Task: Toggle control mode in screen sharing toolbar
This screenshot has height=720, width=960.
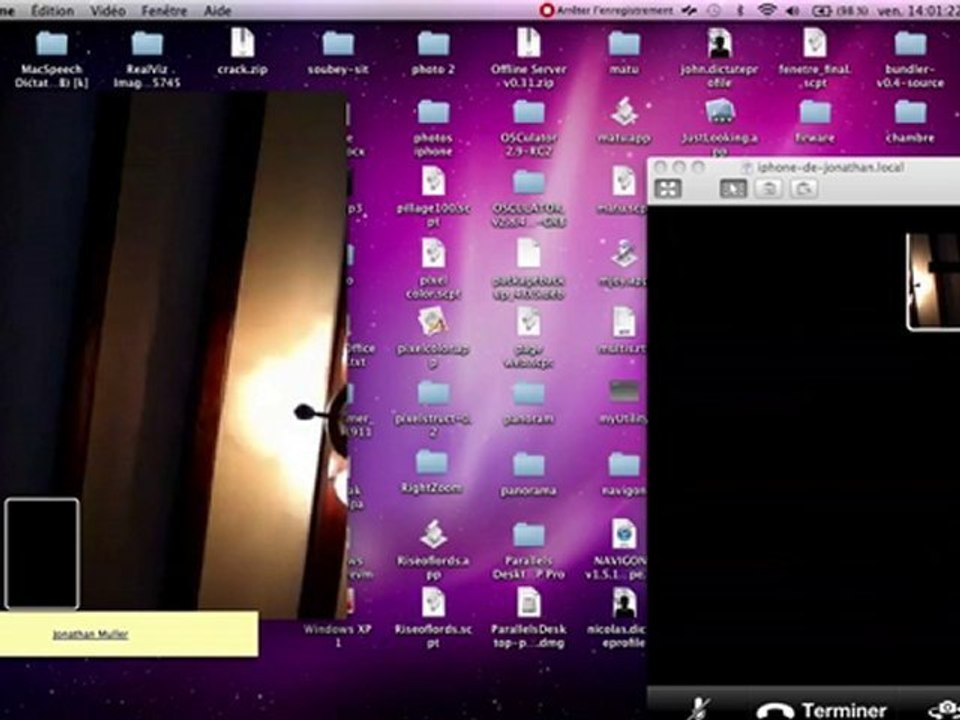Action: 733,189
